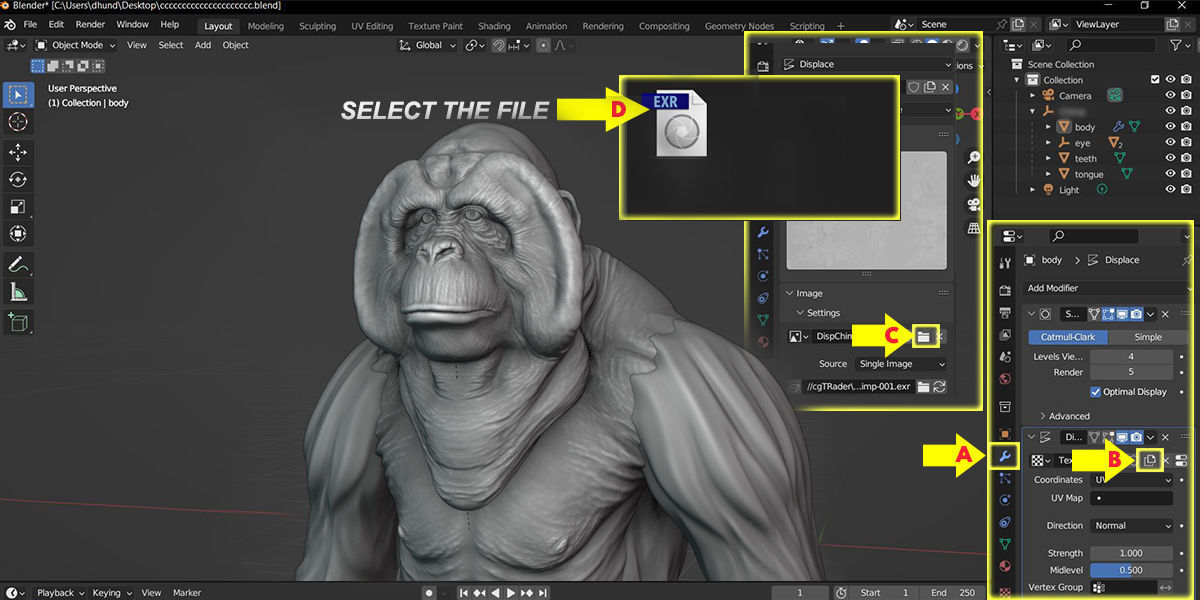The image size is (1200, 600).
Task: Open the Tool properties tab
Action: [x=1006, y=262]
